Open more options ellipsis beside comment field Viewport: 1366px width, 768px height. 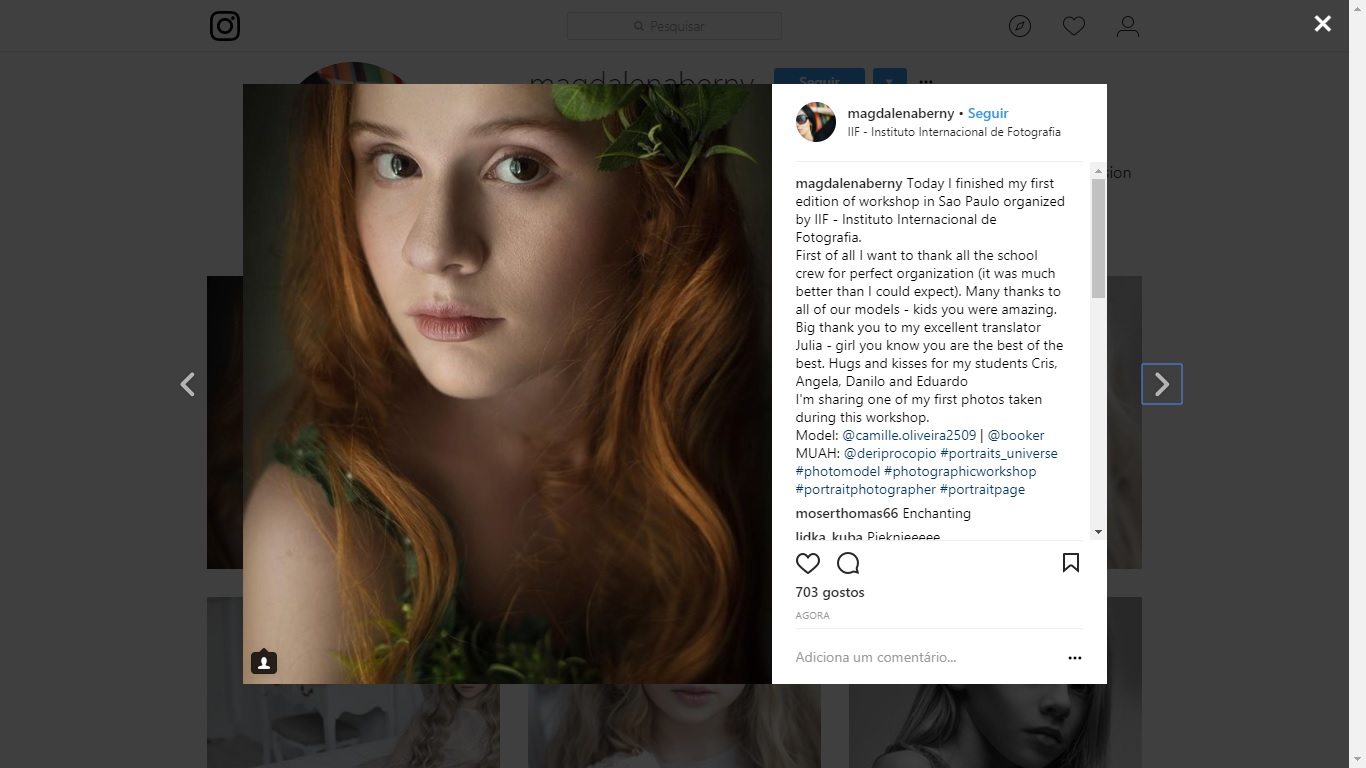1074,658
